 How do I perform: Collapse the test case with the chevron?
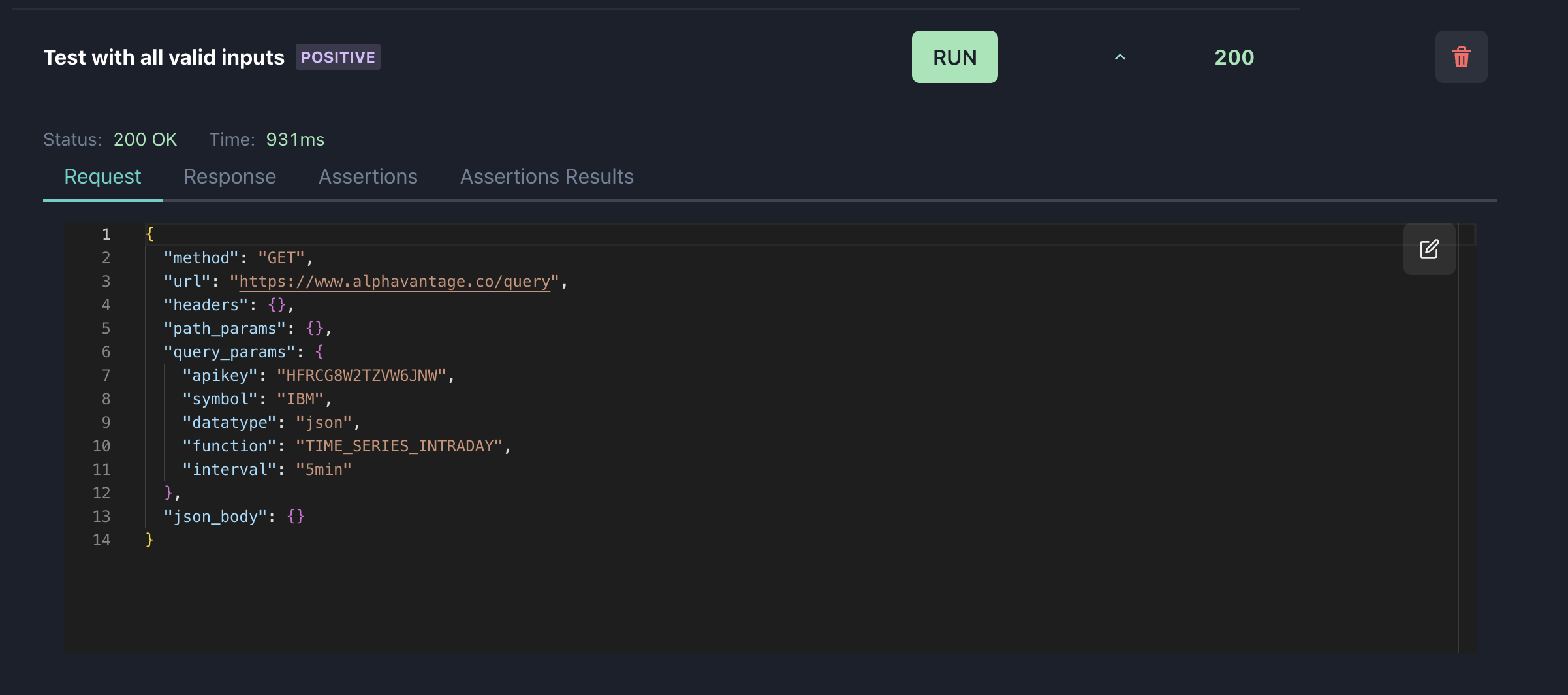(x=1120, y=57)
